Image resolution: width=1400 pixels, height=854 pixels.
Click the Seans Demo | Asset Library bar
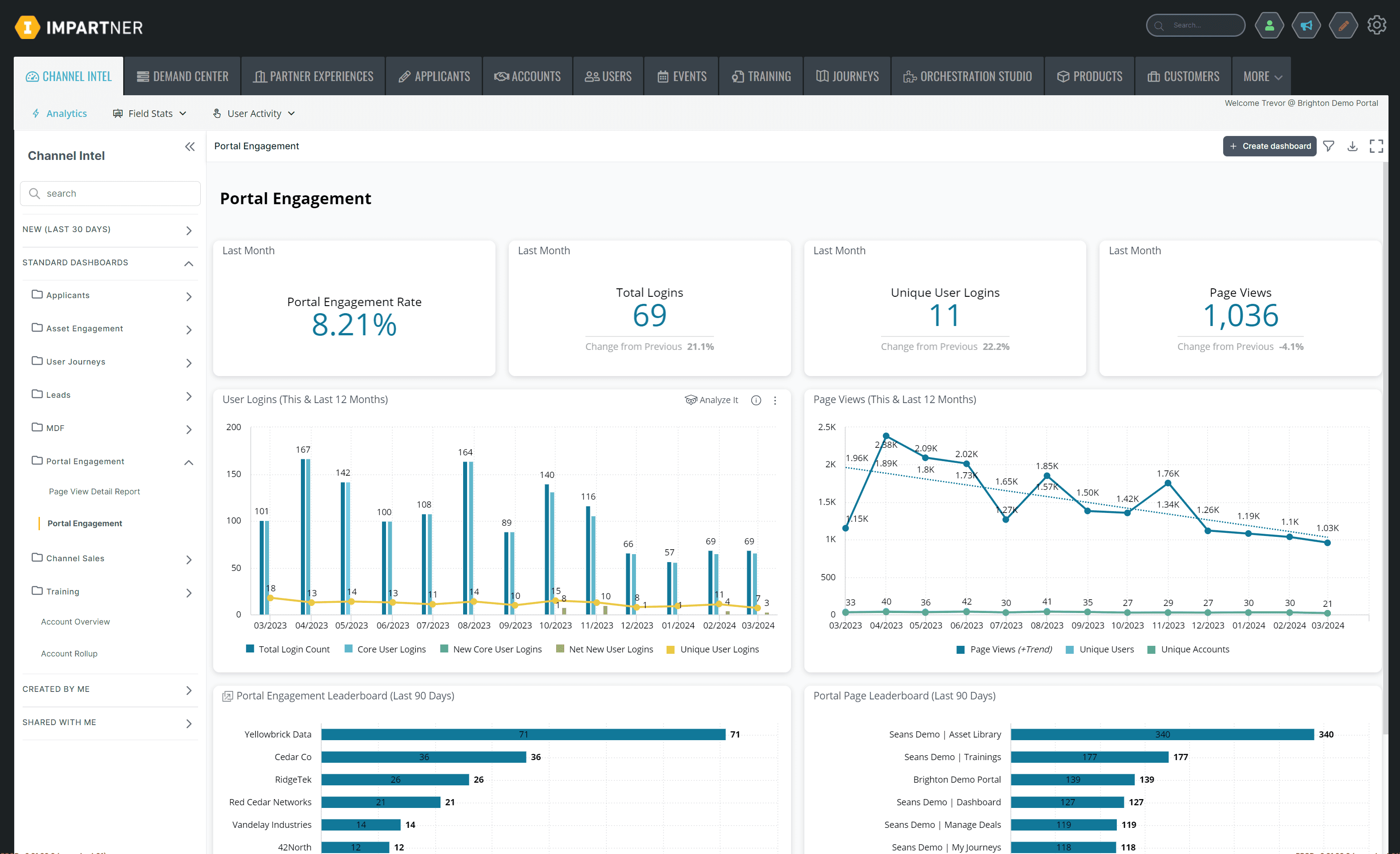(1162, 734)
